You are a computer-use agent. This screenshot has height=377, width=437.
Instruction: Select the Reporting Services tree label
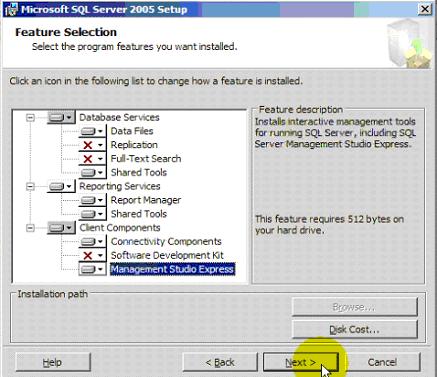tap(120, 186)
